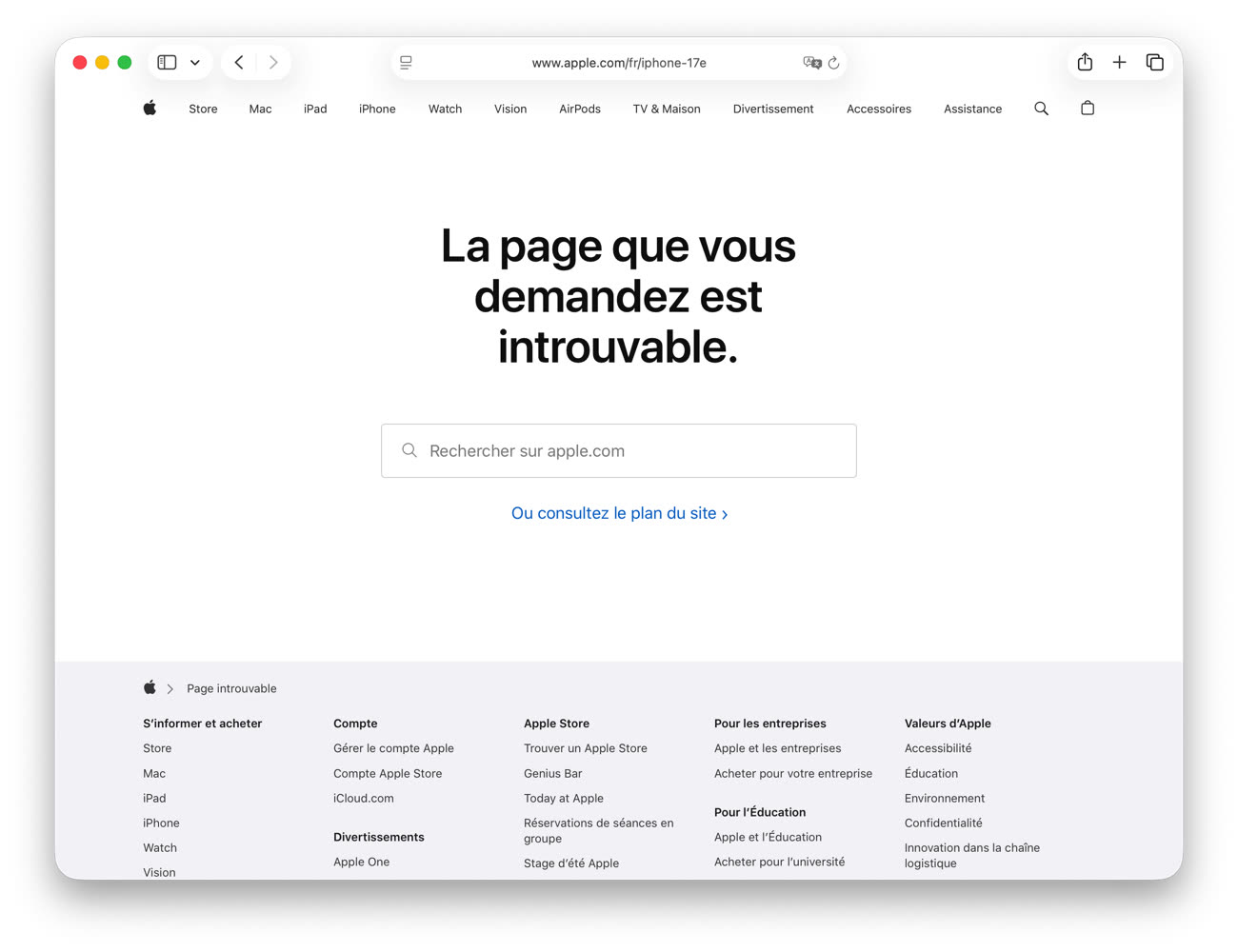Image resolution: width=1238 pixels, height=952 pixels.
Task: Select AirPods in the navigation bar
Action: pos(579,109)
